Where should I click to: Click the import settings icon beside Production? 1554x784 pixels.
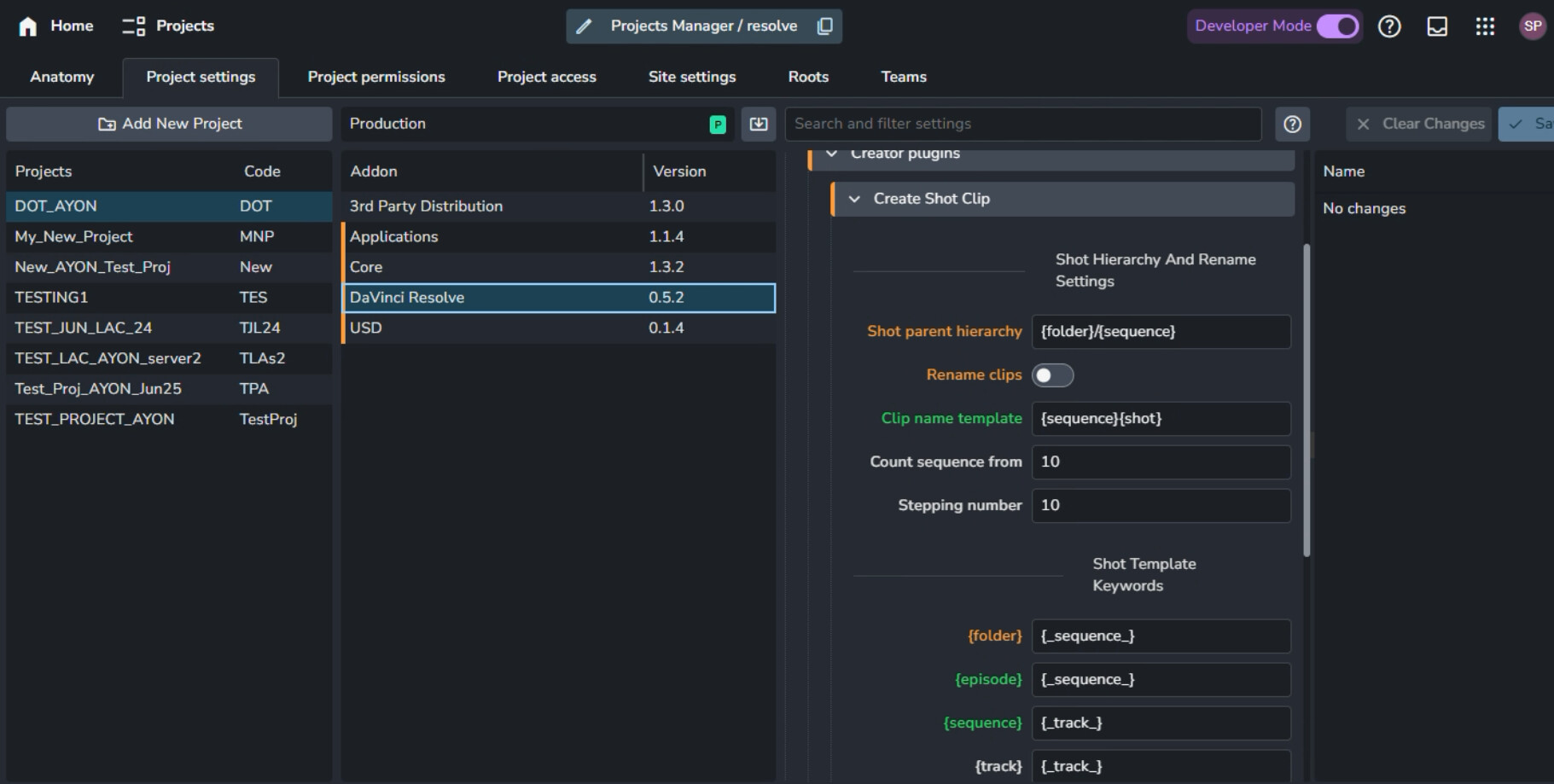(x=758, y=125)
